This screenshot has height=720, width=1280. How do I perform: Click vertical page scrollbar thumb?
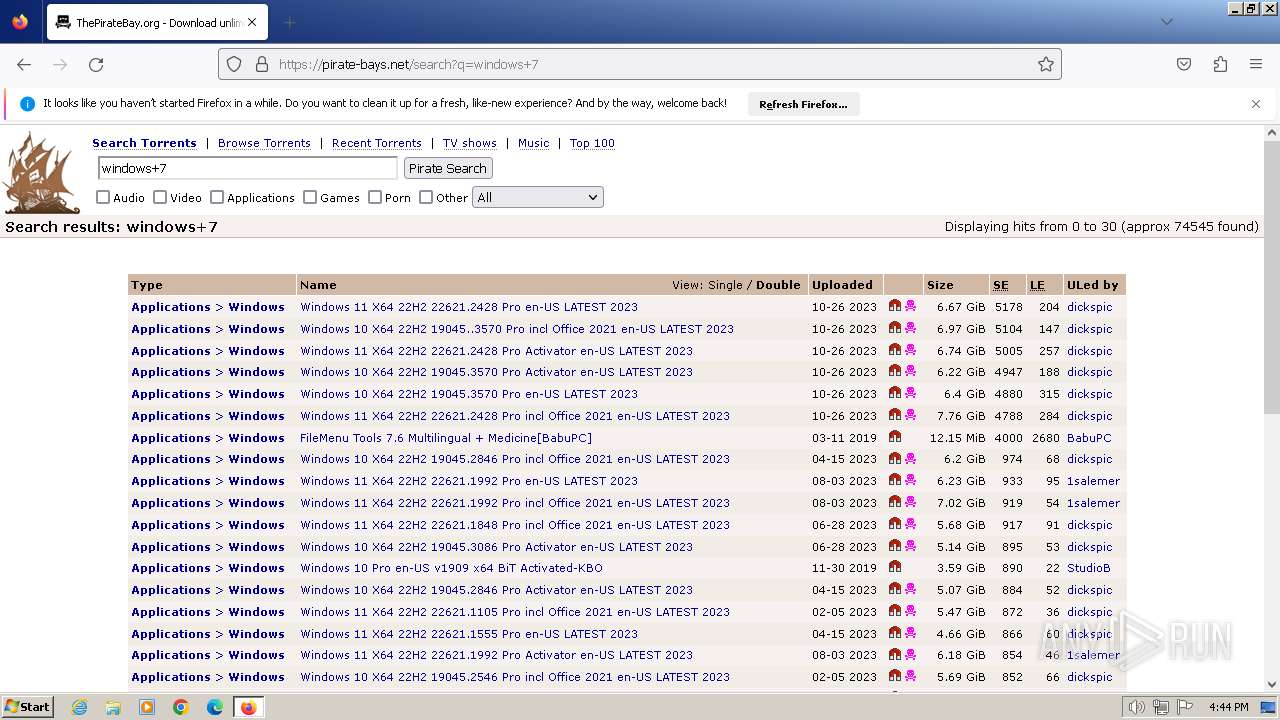pyautogui.click(x=1272, y=275)
